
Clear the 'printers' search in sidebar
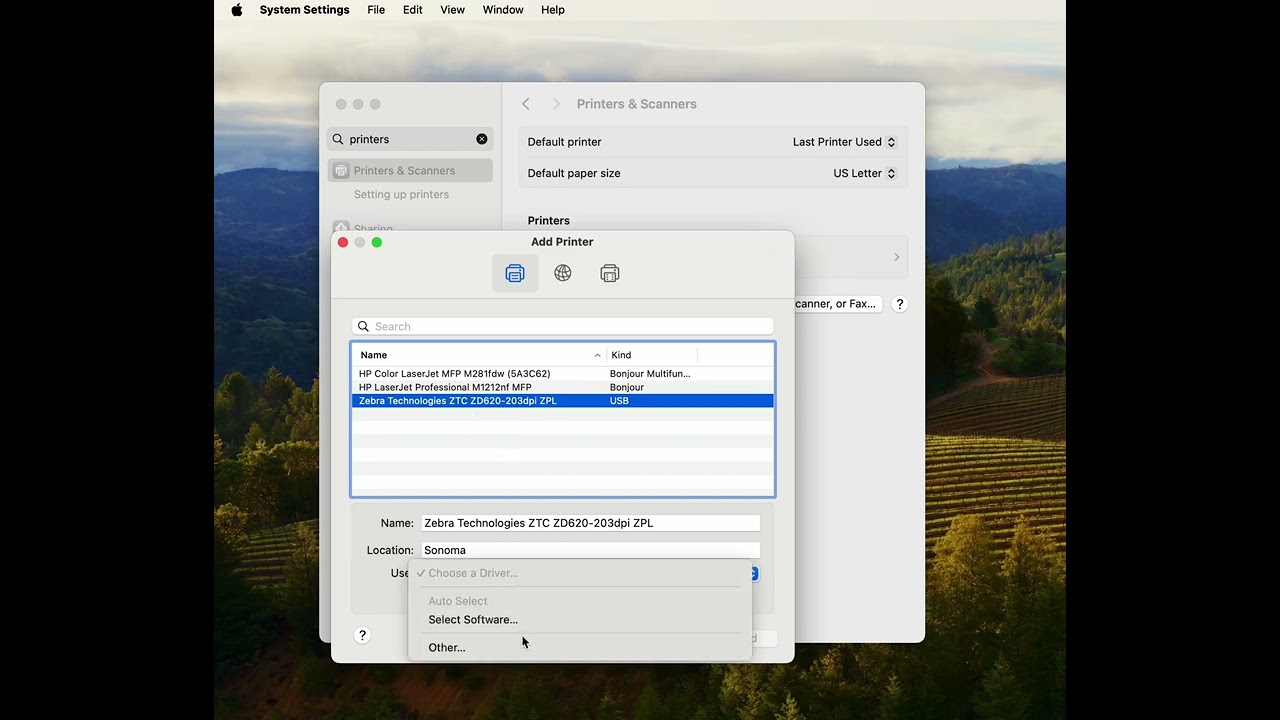click(482, 139)
